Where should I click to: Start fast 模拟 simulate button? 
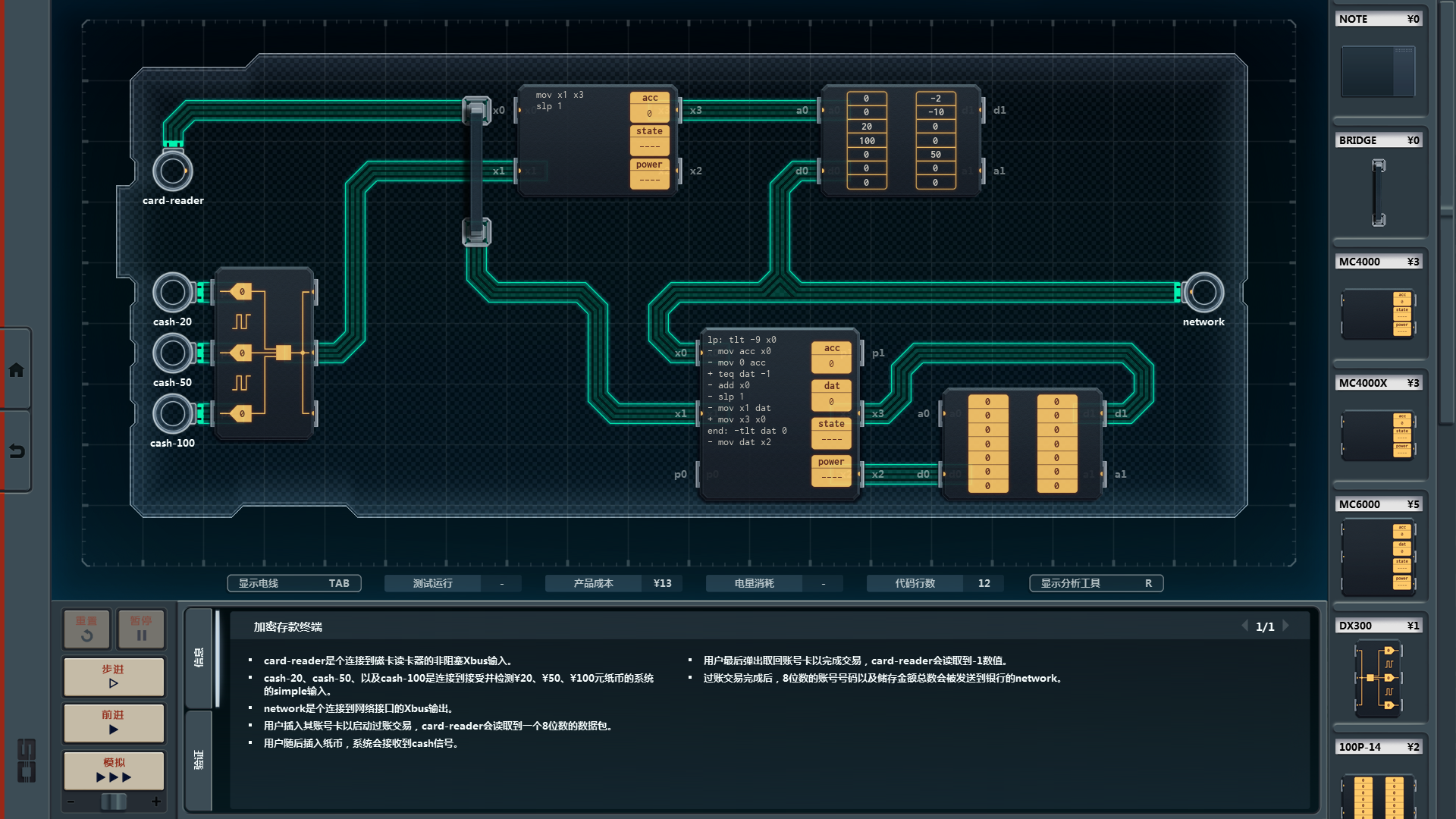(x=114, y=770)
